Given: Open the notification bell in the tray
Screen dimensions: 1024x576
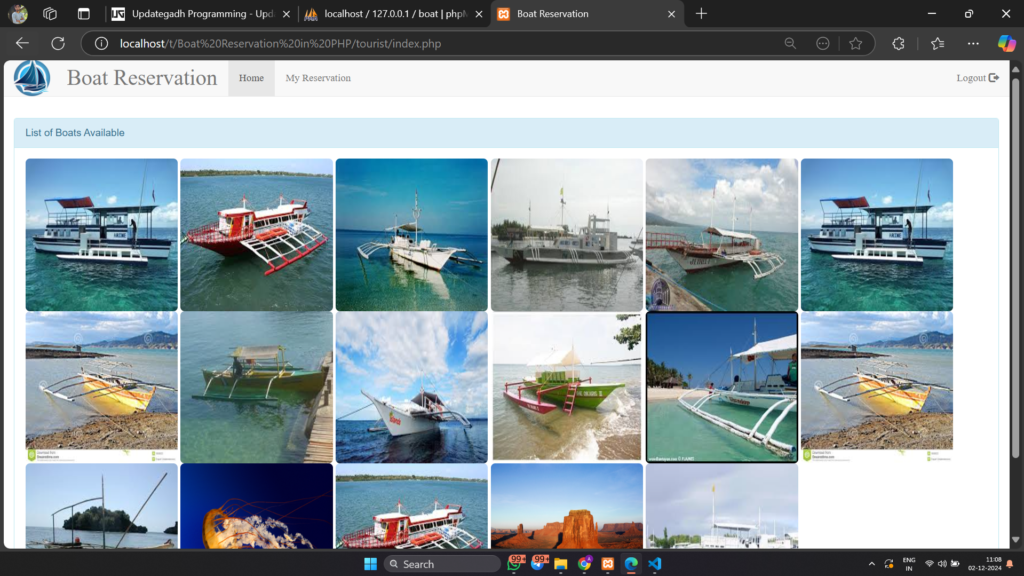Looking at the screenshot, I should 1010,564.
